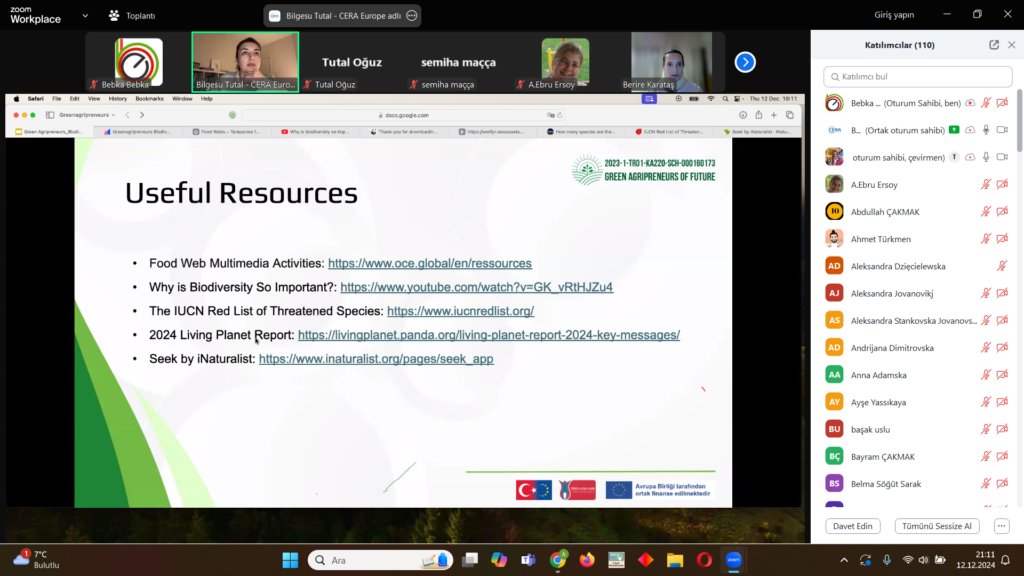Pop out the participants panel

click(x=993, y=45)
